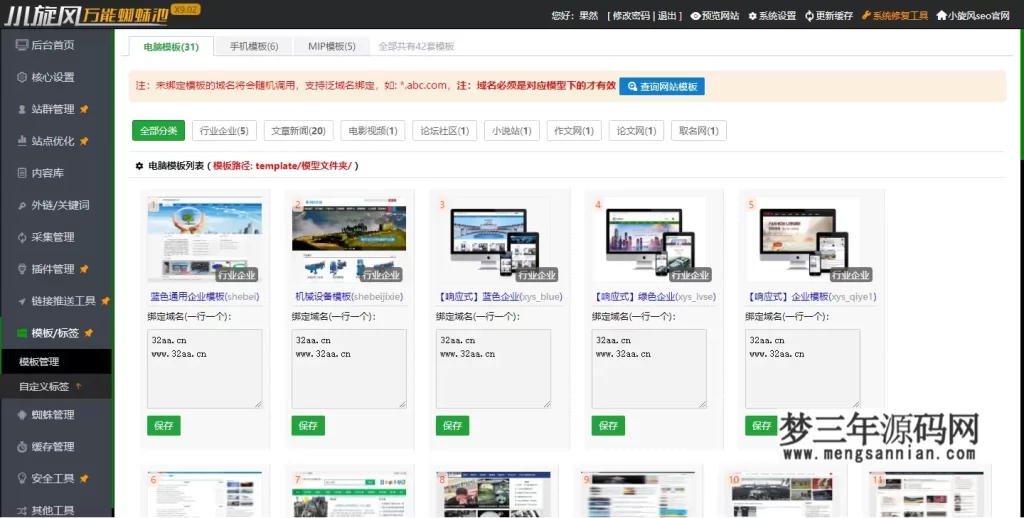
Task: Click the gear icon beside 核心设置
Action: 22,77
